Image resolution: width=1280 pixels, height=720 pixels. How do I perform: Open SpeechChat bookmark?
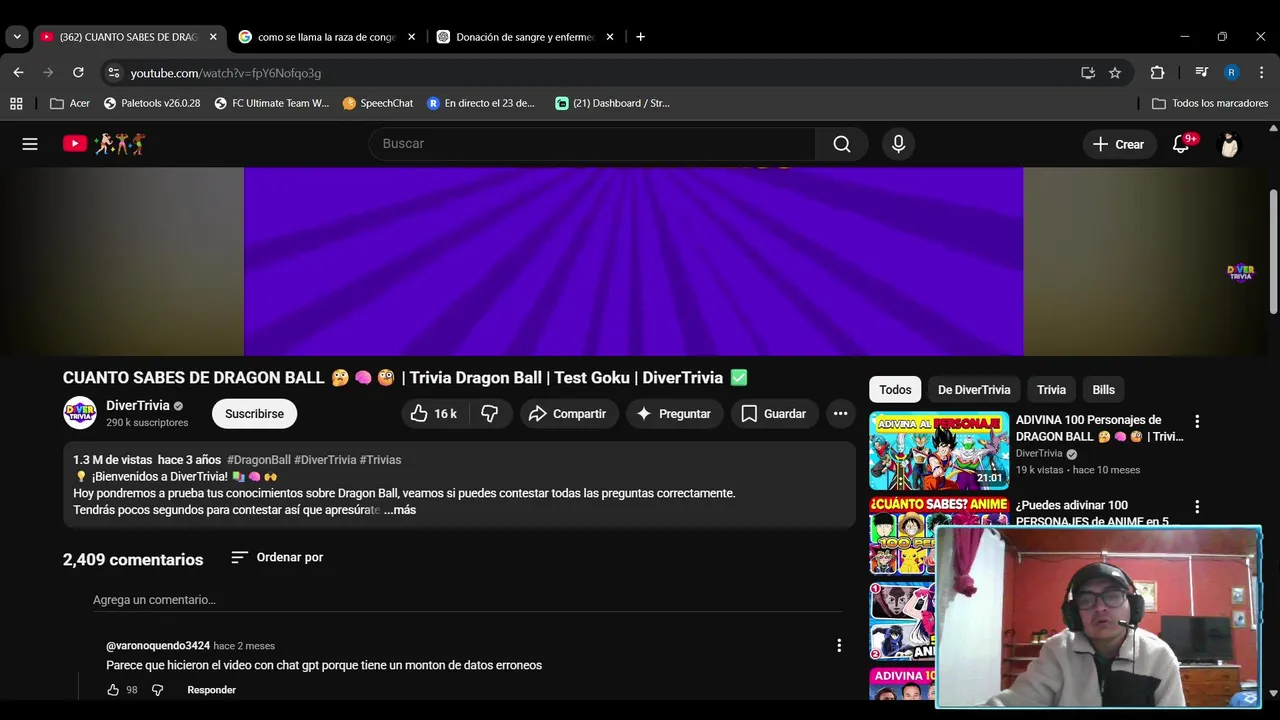click(378, 103)
